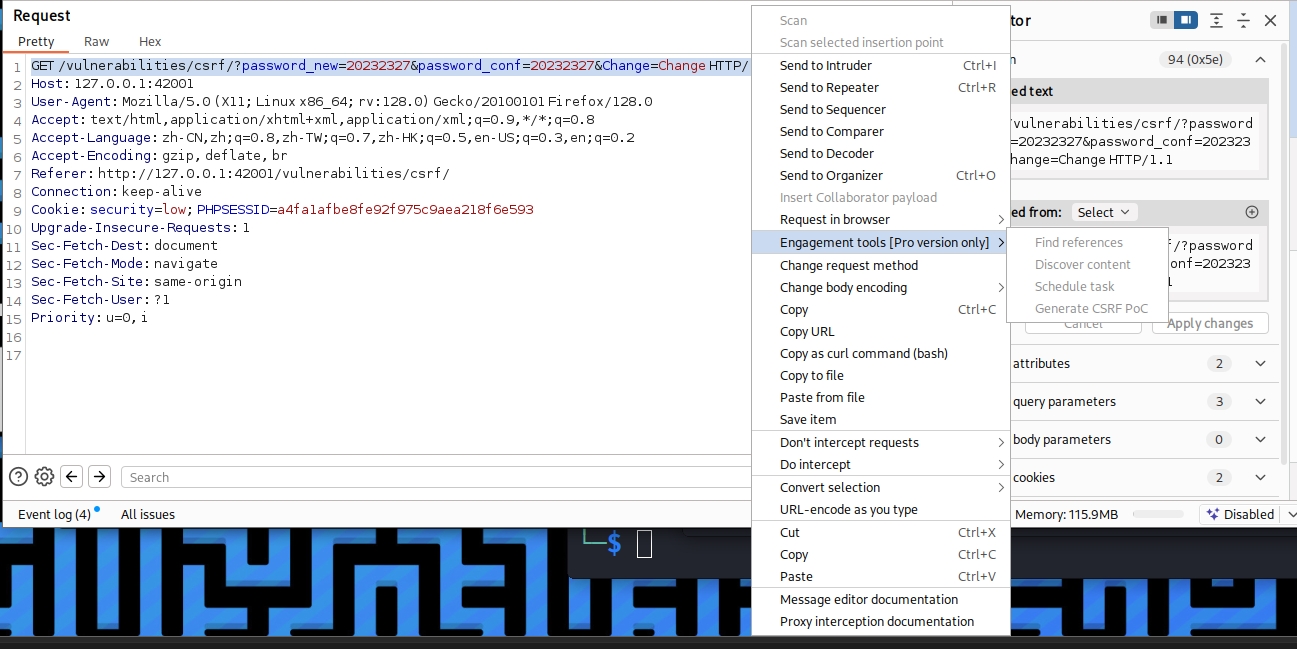Open Do intercept submenu
The width and height of the screenshot is (1297, 649).
tap(880, 465)
